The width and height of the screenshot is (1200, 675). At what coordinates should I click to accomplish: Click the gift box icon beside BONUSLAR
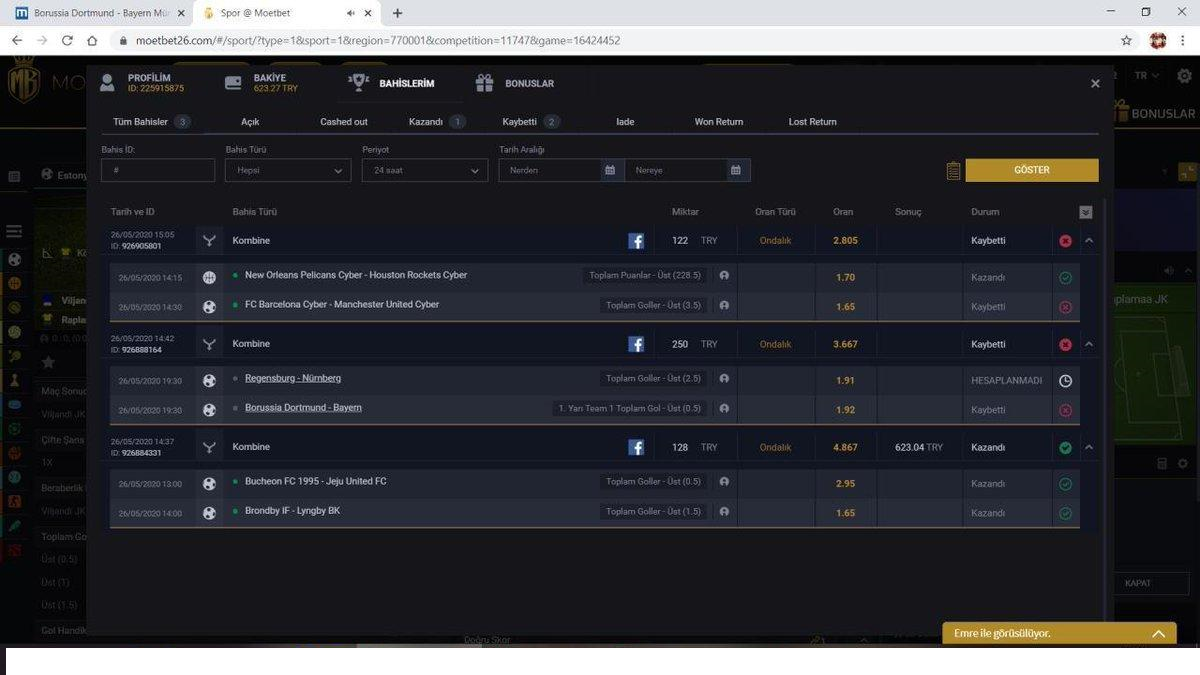point(484,83)
